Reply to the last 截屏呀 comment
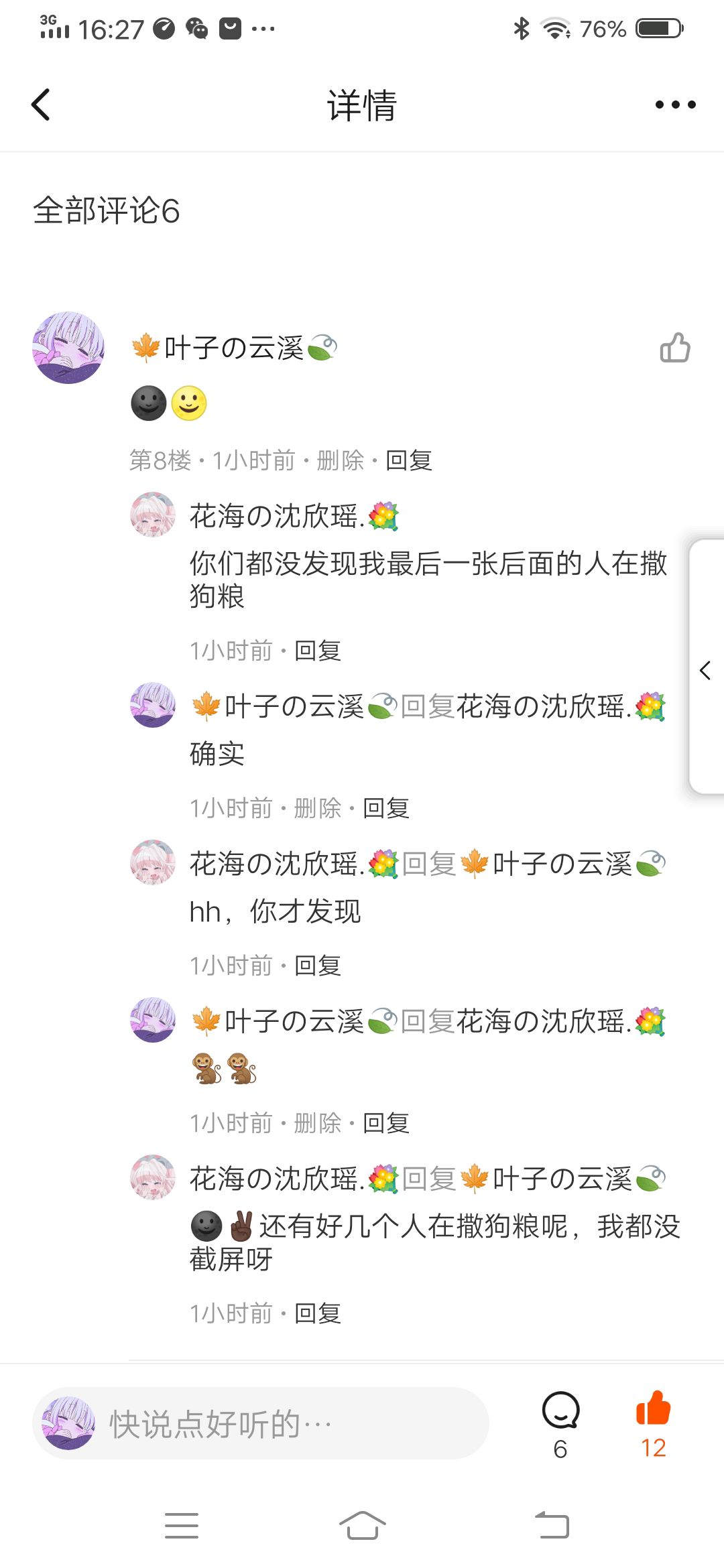Image resolution: width=724 pixels, height=1568 pixels. coord(318,1313)
